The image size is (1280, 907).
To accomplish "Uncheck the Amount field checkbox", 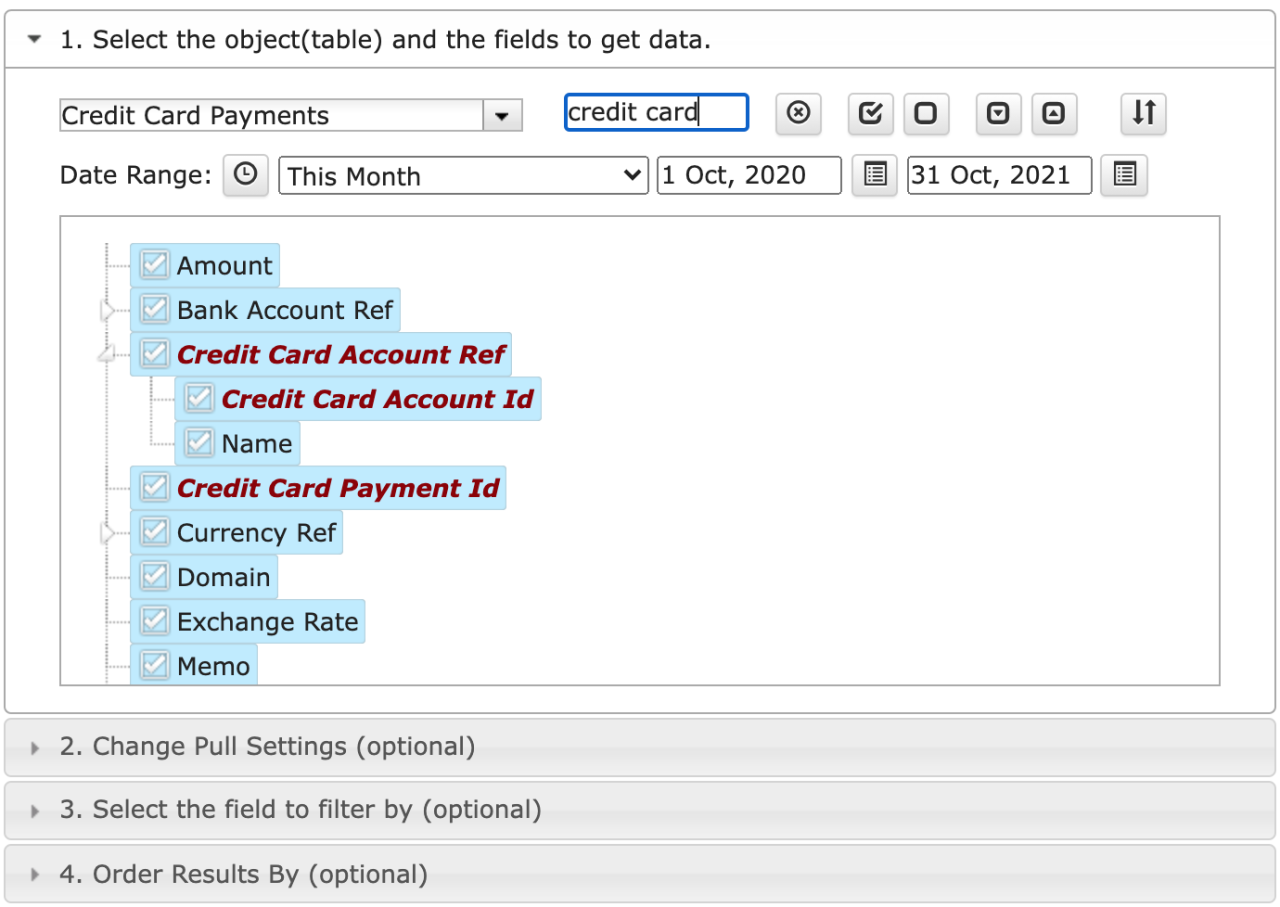I will click(154, 265).
